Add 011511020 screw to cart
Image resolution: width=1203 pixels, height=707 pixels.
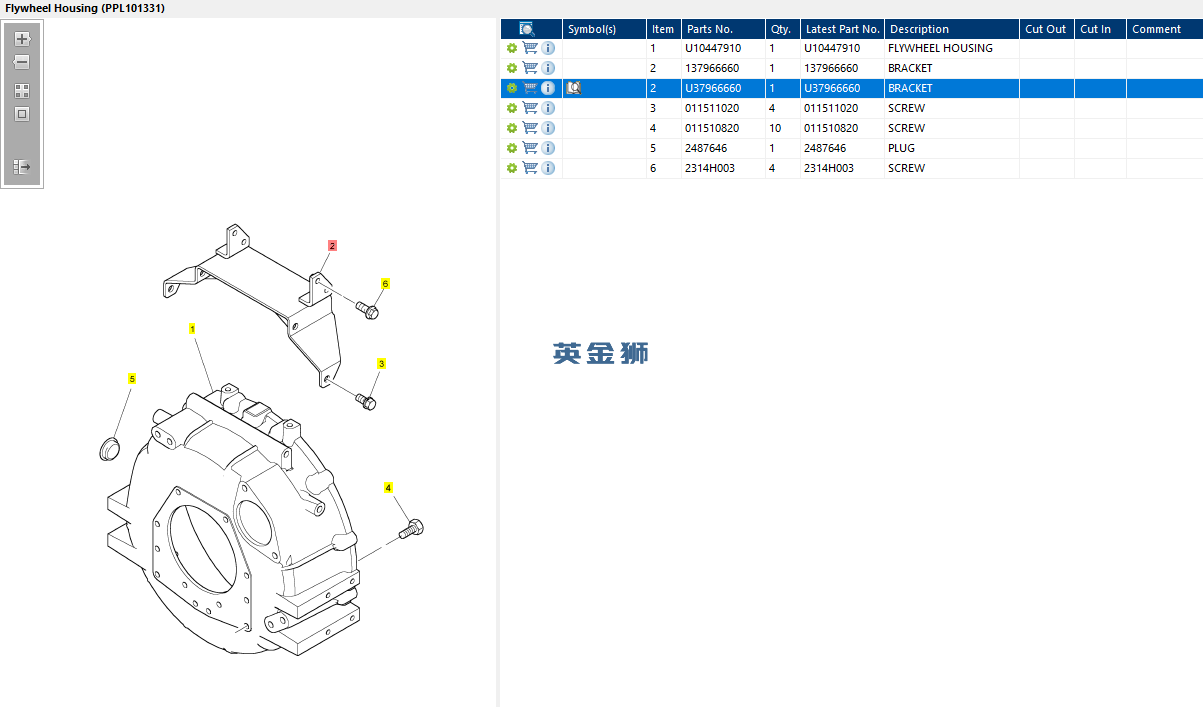coord(530,108)
